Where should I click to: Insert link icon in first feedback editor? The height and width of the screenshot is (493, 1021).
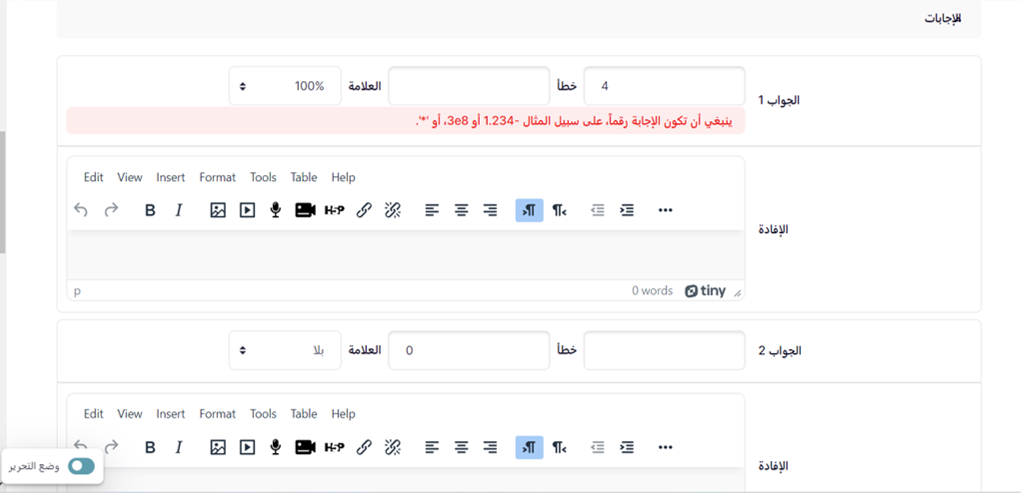pyautogui.click(x=364, y=210)
